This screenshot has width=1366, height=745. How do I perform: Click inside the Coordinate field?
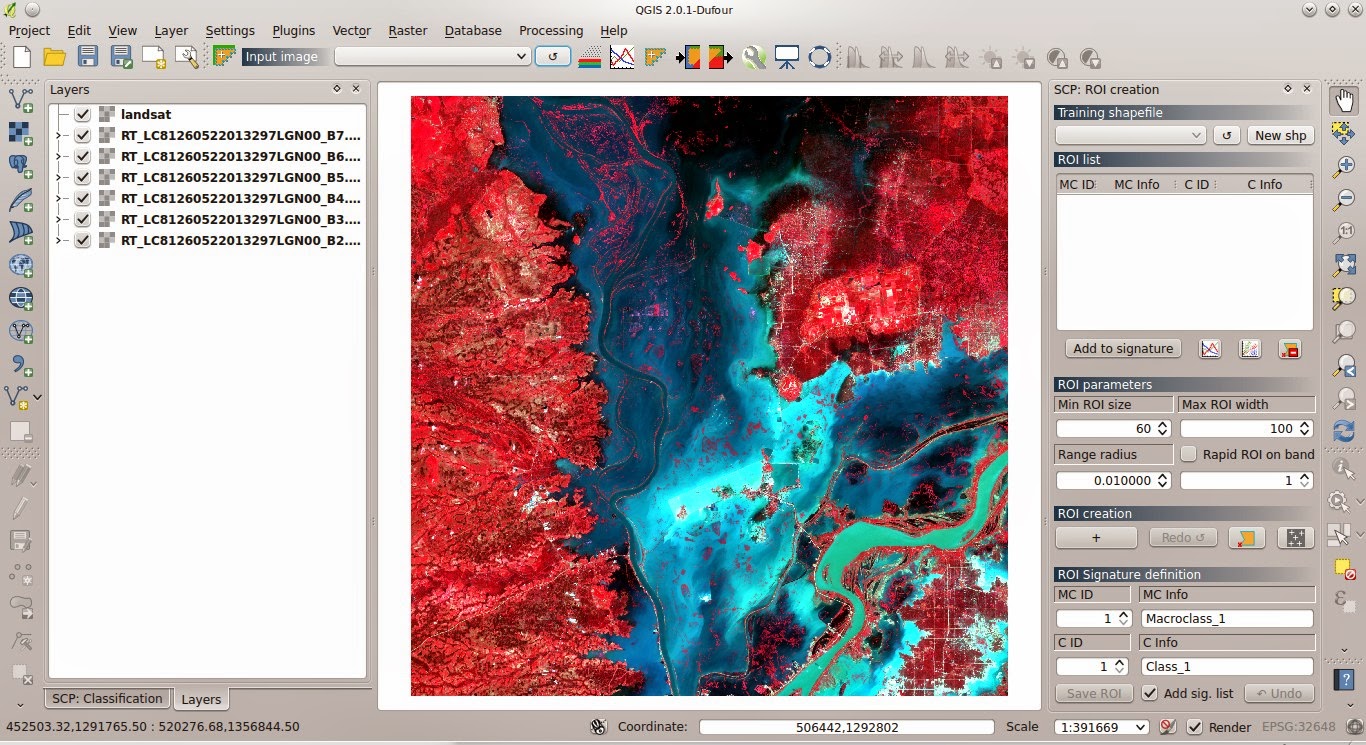[845, 727]
